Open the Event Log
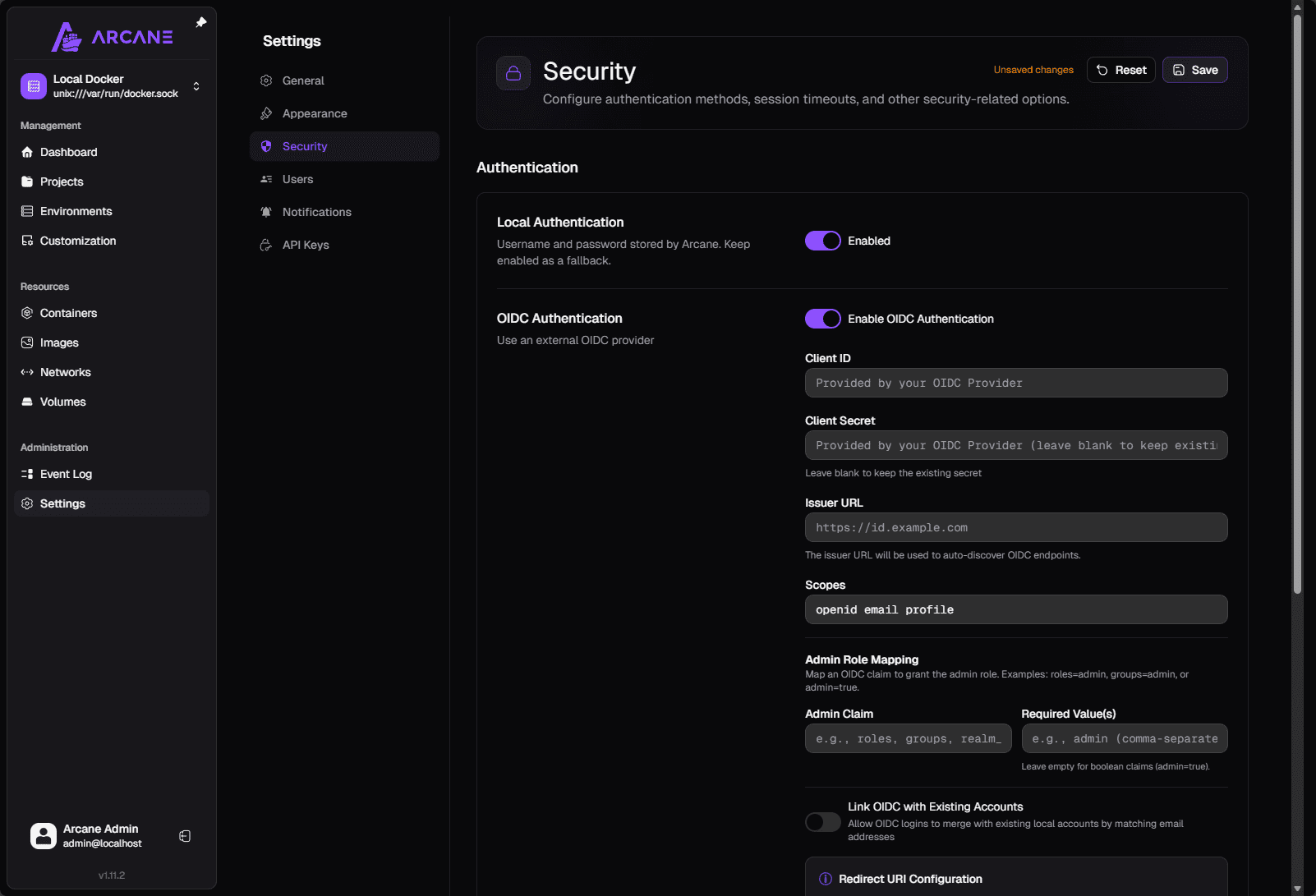Viewport: 1316px width, 896px height. tap(65, 474)
